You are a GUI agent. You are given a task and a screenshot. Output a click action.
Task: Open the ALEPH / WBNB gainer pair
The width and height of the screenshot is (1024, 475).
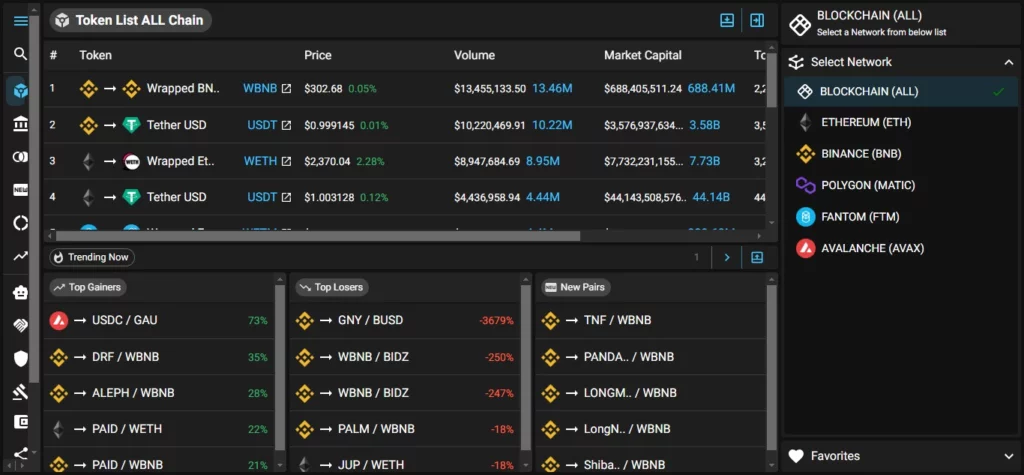(159, 393)
